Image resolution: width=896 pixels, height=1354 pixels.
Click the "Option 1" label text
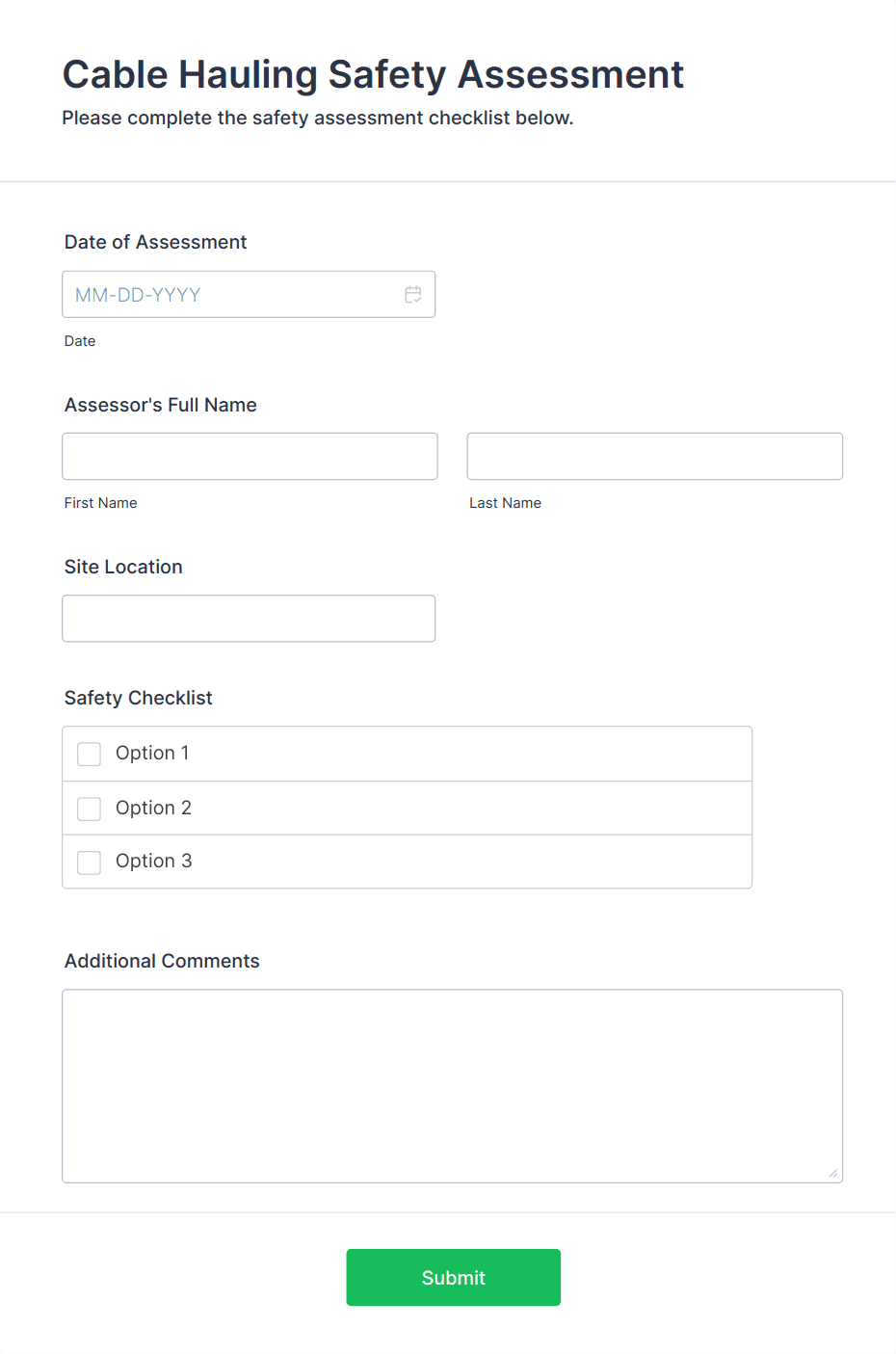(x=152, y=754)
